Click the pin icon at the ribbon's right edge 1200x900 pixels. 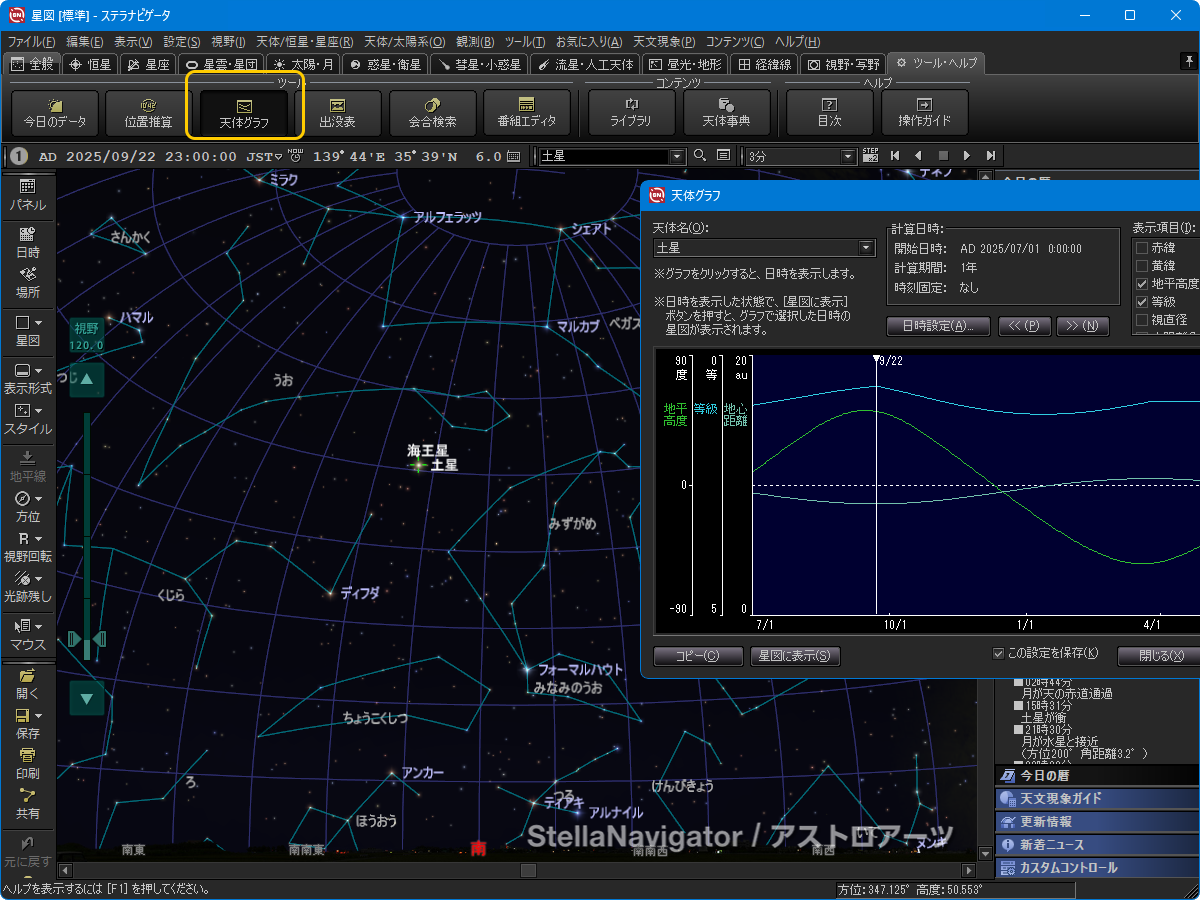click(x=1188, y=62)
